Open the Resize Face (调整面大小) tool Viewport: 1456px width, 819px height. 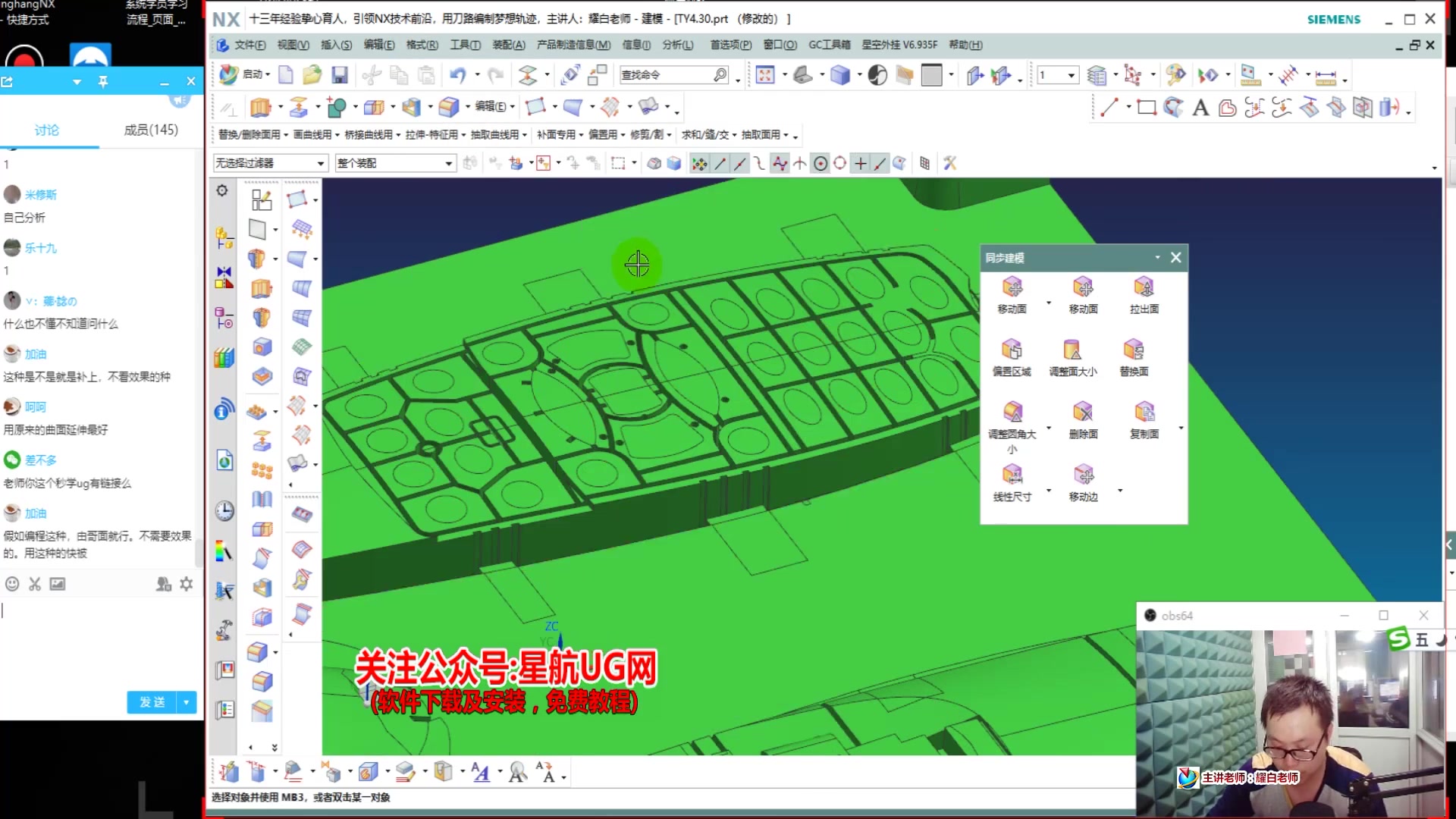click(1072, 350)
